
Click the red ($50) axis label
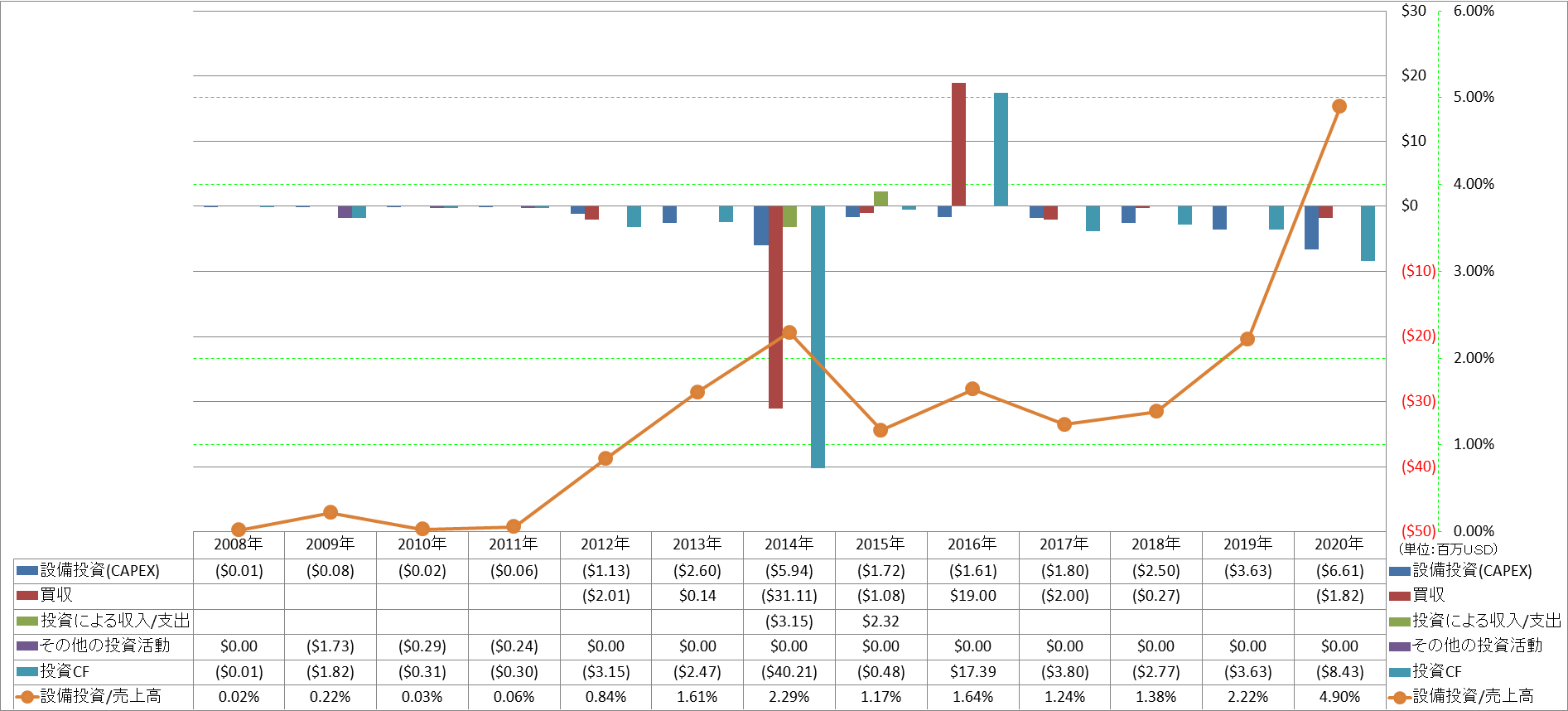(x=1419, y=531)
